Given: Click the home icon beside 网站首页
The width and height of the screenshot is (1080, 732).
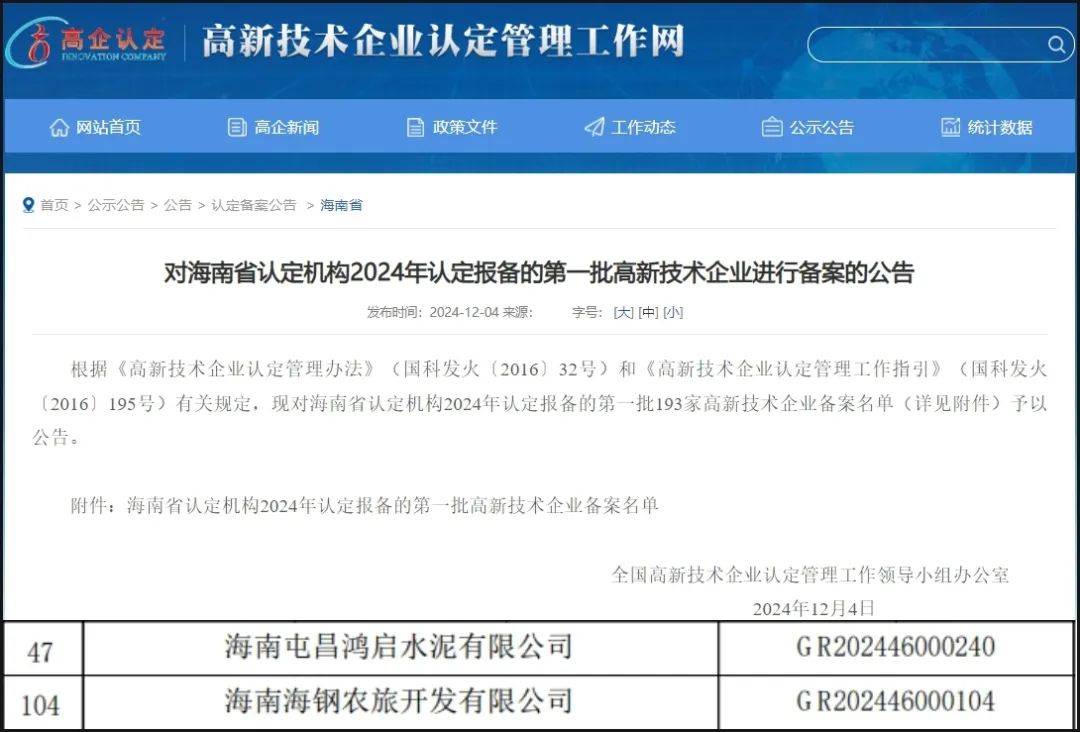Looking at the screenshot, I should tap(59, 127).
